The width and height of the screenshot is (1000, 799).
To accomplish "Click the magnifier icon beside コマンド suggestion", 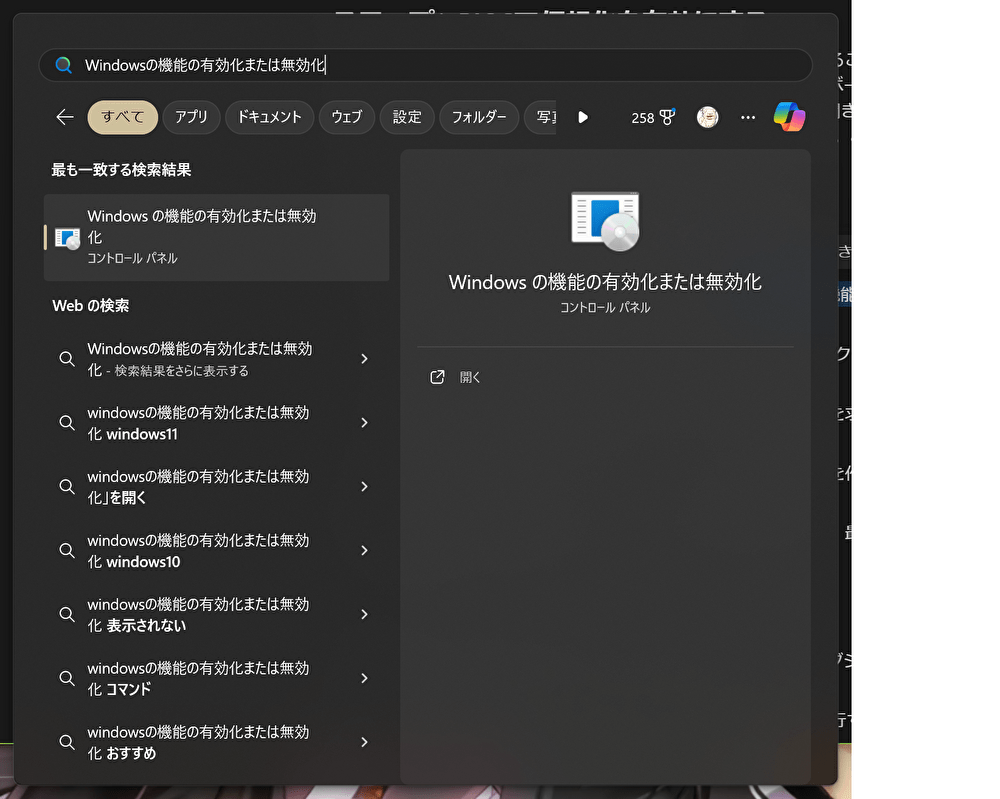I will (67, 678).
